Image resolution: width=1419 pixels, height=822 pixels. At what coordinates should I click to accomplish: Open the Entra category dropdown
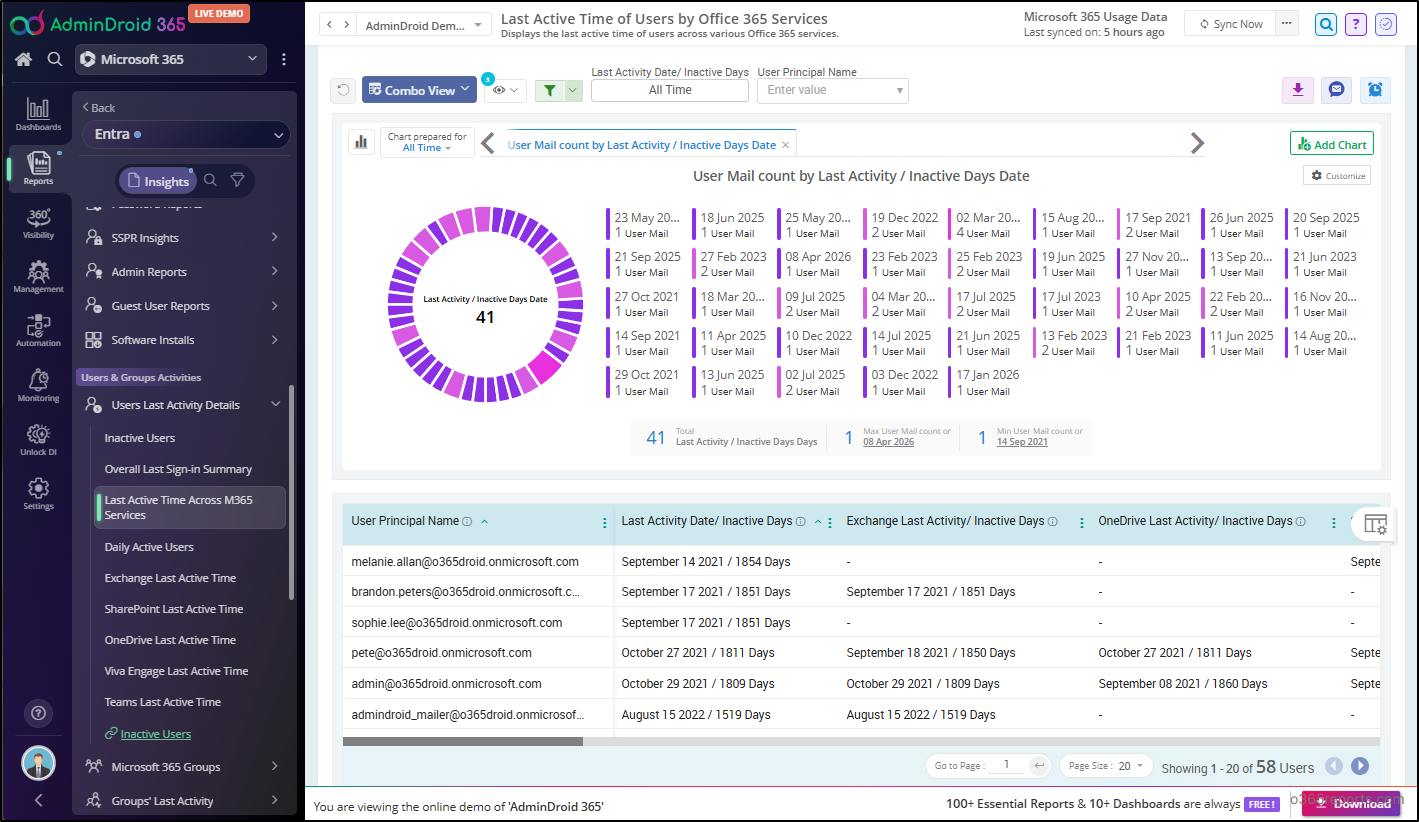pos(187,134)
